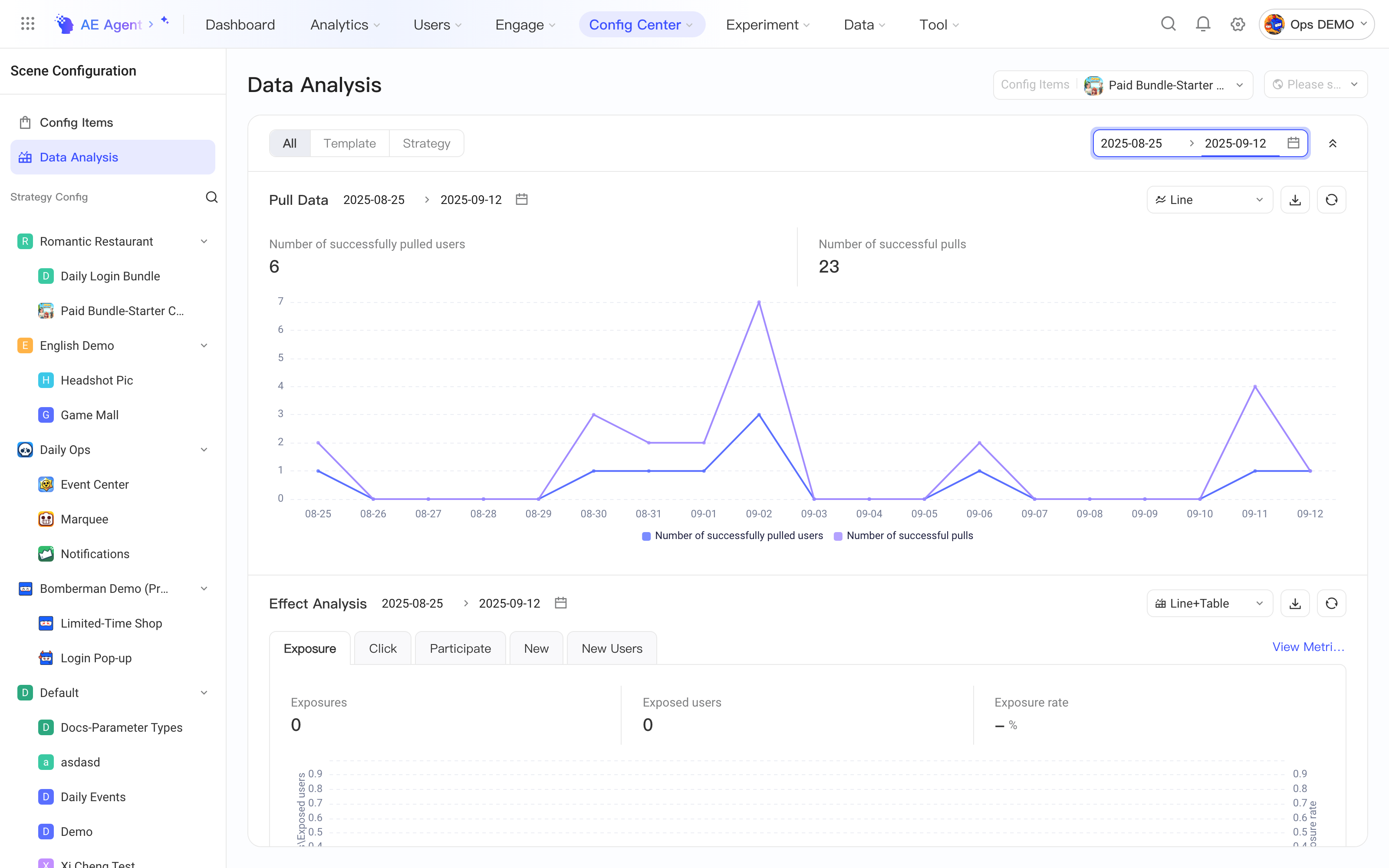The width and height of the screenshot is (1389, 868).
Task: Click calendar icon in top date range
Action: click(1293, 143)
